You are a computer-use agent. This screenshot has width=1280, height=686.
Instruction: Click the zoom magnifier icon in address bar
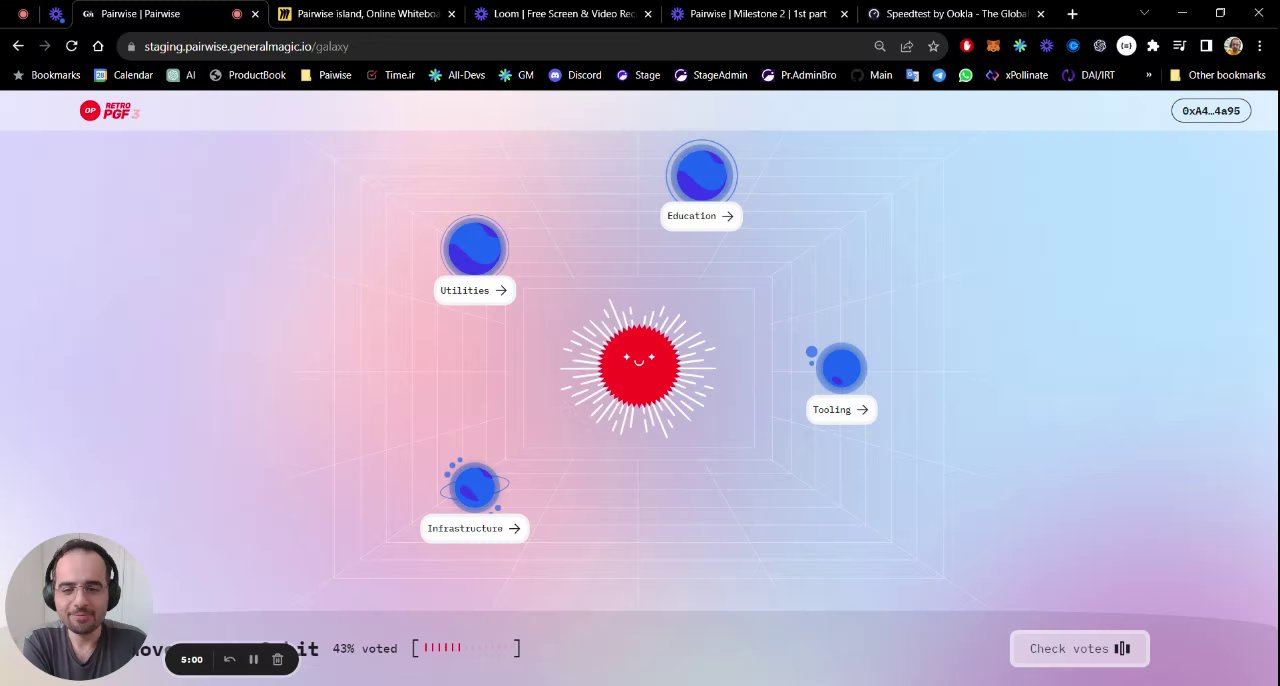pos(880,46)
